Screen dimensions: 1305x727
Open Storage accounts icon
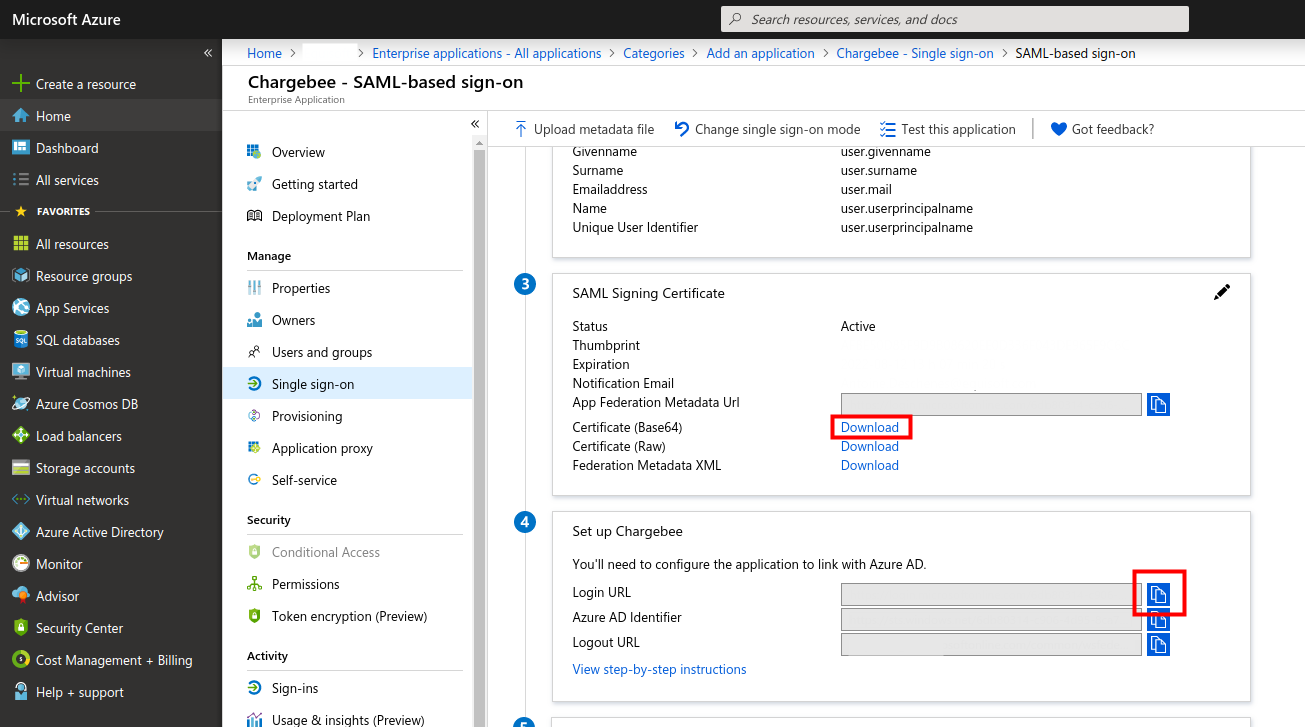20,468
